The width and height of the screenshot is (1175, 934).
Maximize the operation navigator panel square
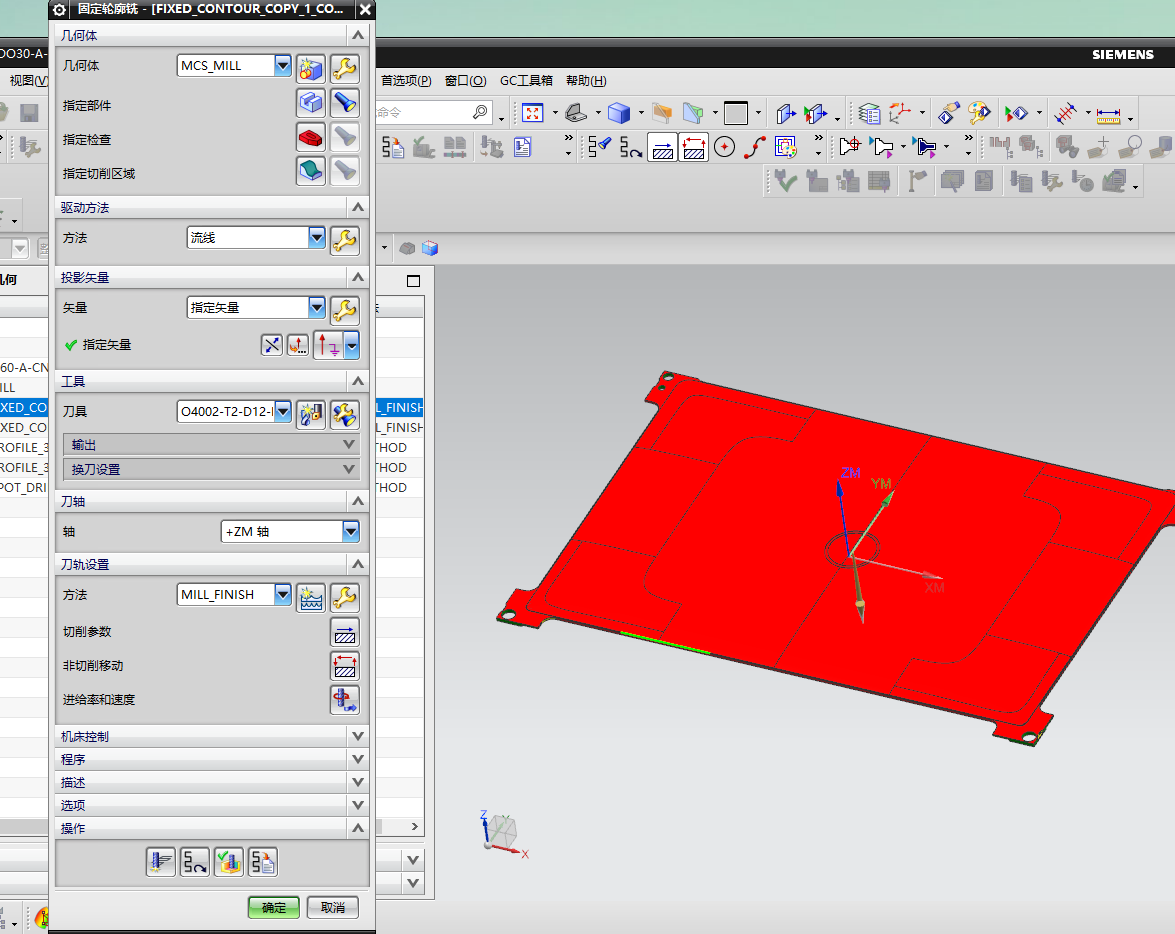[x=413, y=281]
